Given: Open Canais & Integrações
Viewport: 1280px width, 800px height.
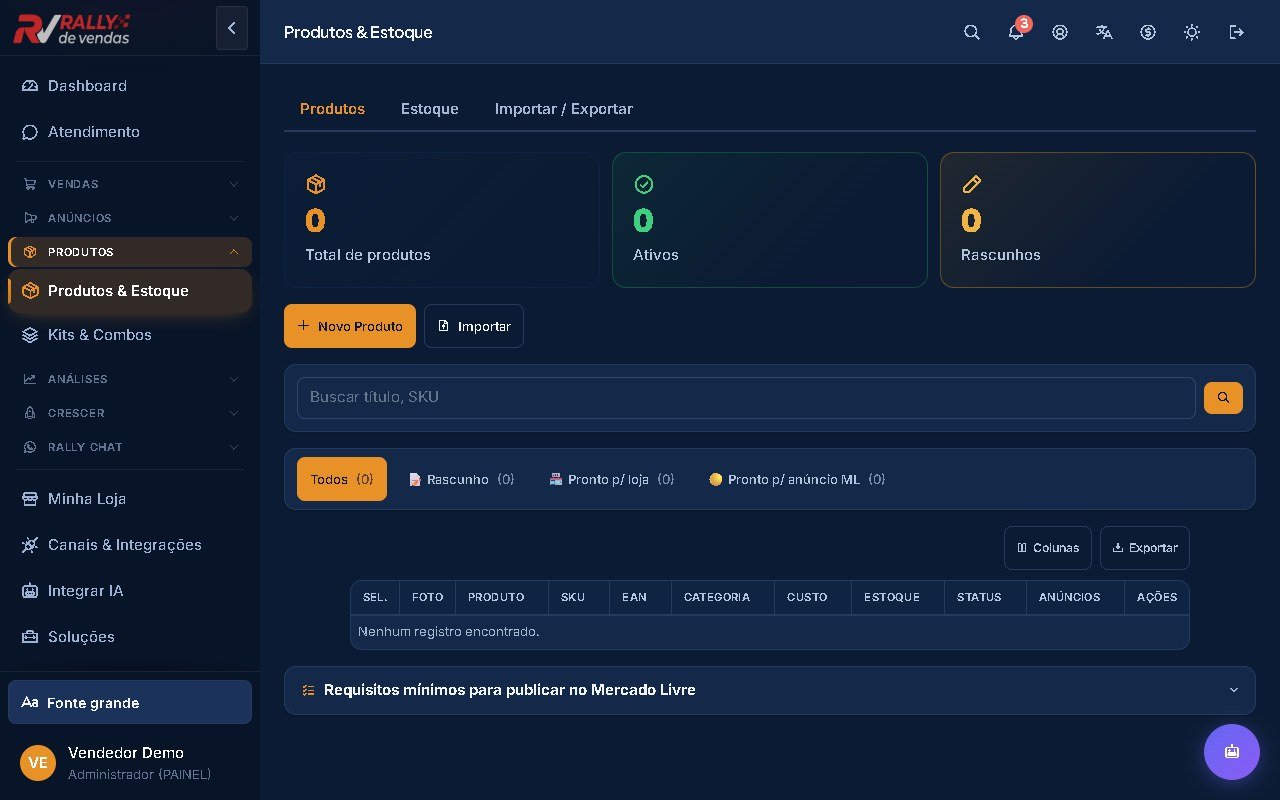Looking at the screenshot, I should pos(130,545).
